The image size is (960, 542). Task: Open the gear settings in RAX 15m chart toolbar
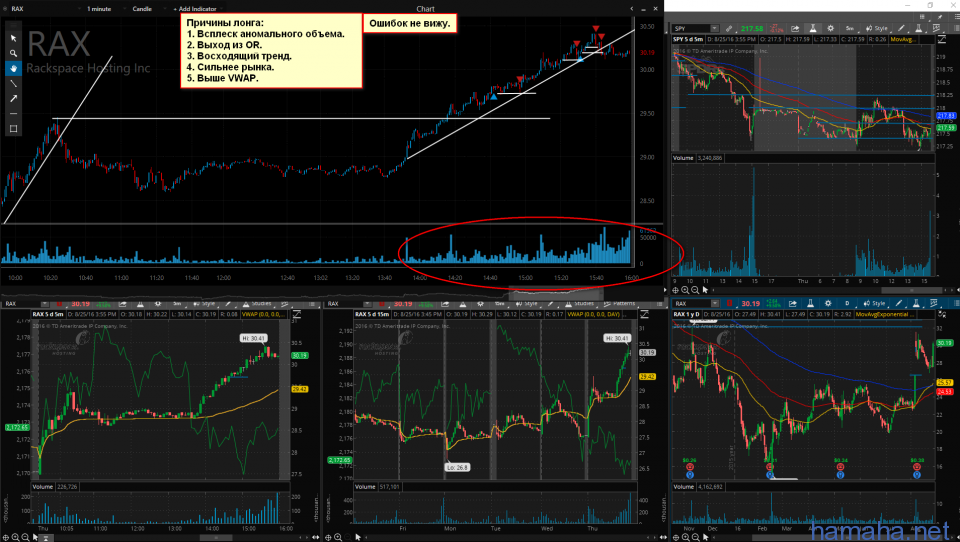pyautogui.click(x=481, y=304)
